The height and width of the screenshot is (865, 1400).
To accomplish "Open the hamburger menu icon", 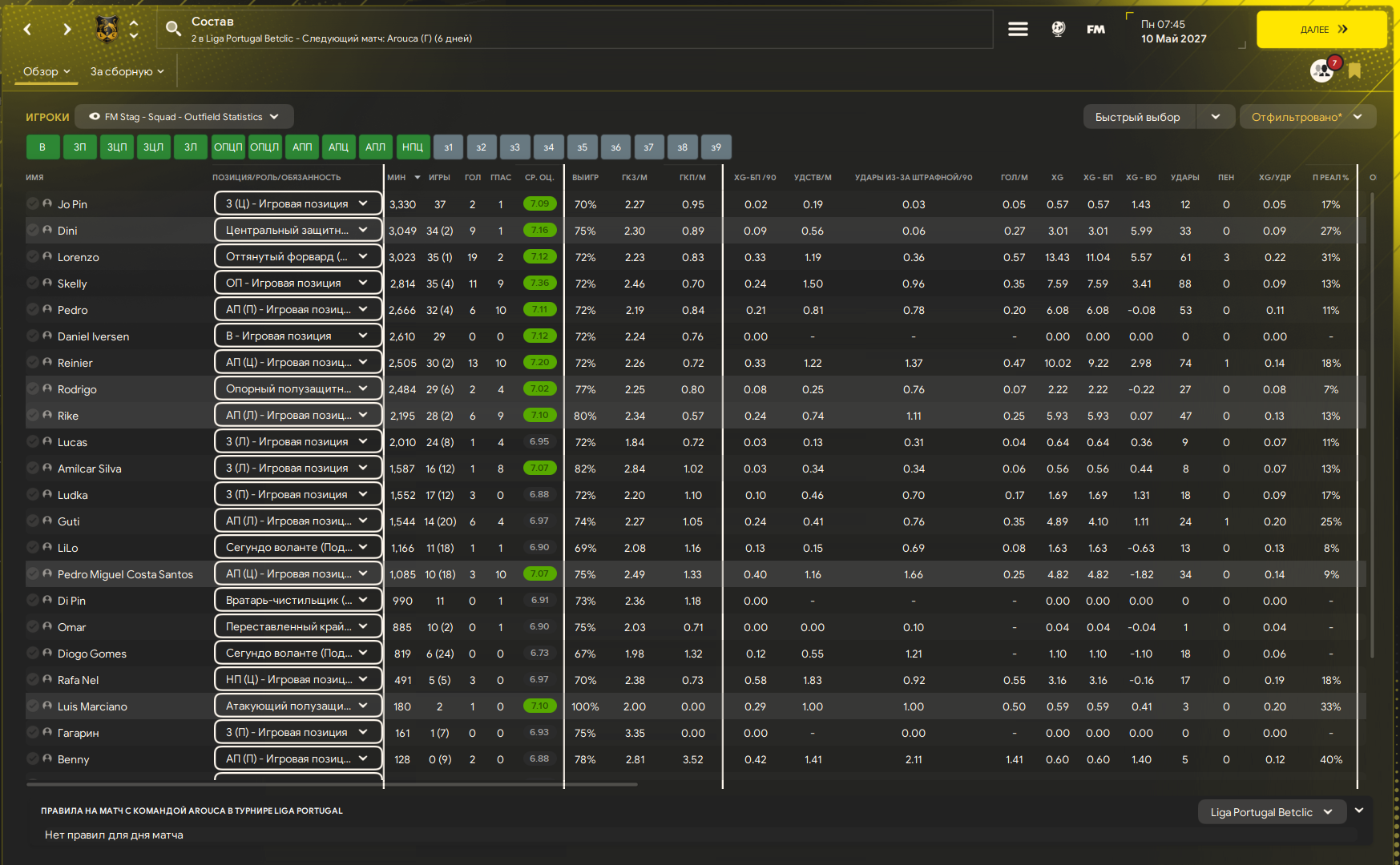I will [x=1018, y=30].
